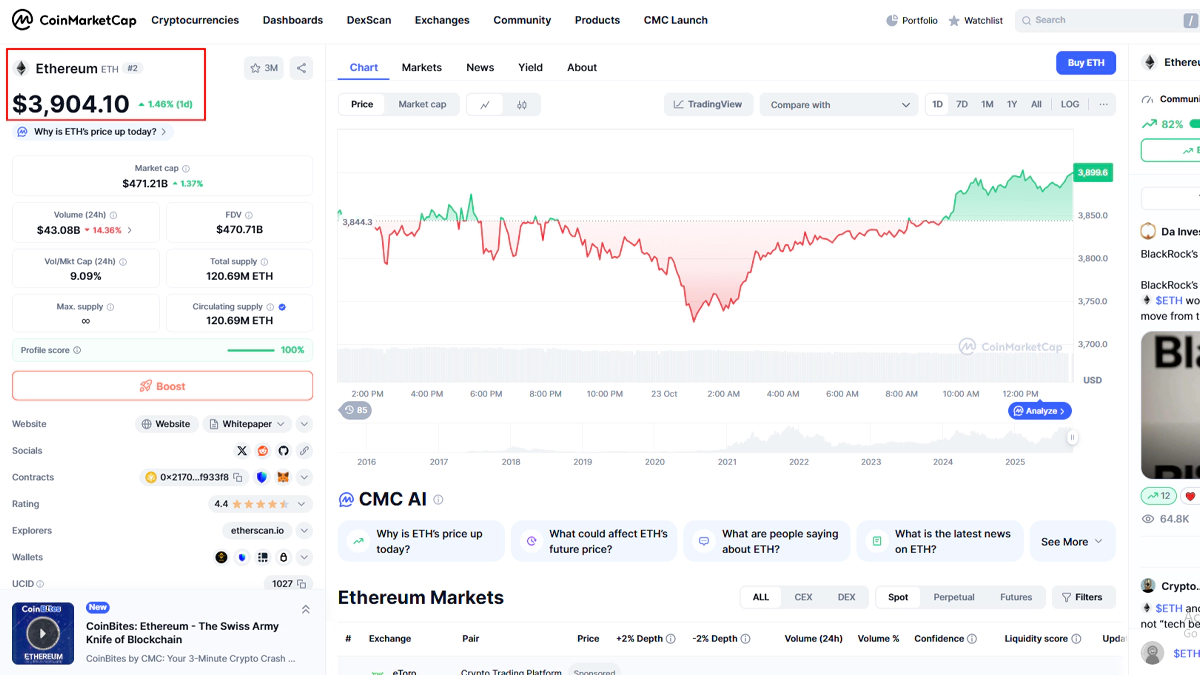This screenshot has width=1200, height=675.
Task: Open the Compare with dropdown
Action: tap(839, 104)
